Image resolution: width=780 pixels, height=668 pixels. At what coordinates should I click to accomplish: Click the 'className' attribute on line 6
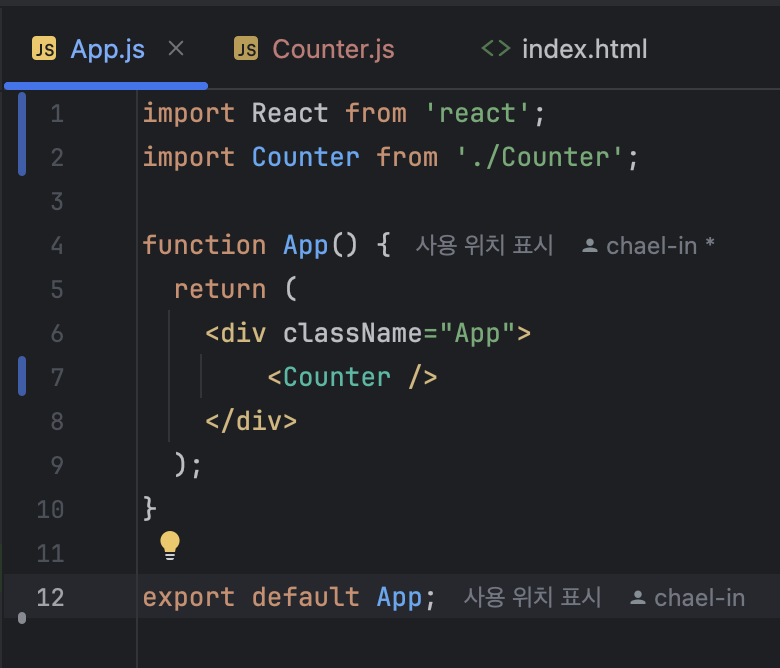pos(352,333)
